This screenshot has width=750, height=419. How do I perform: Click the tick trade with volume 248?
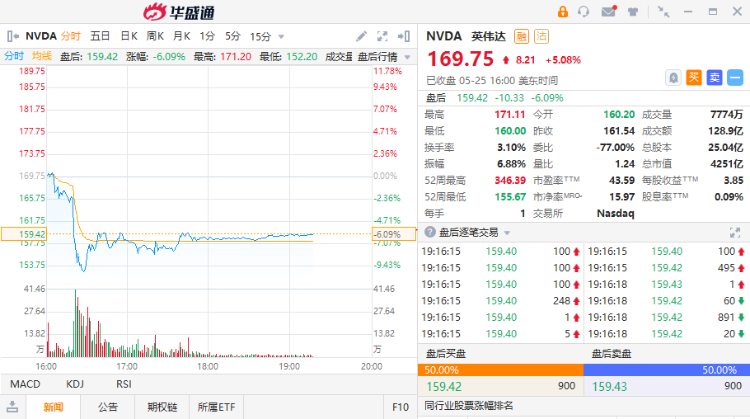pyautogui.click(x=501, y=301)
